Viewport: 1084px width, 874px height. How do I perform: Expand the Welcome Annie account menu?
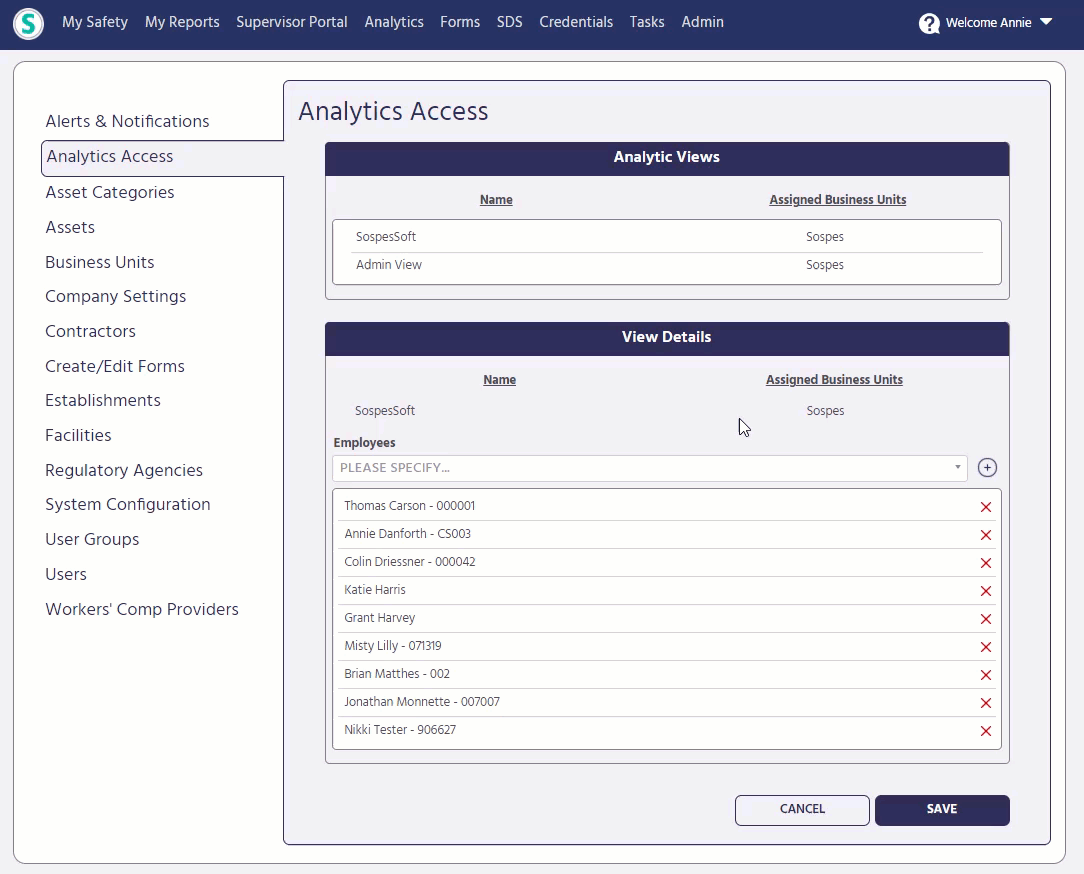point(1046,22)
